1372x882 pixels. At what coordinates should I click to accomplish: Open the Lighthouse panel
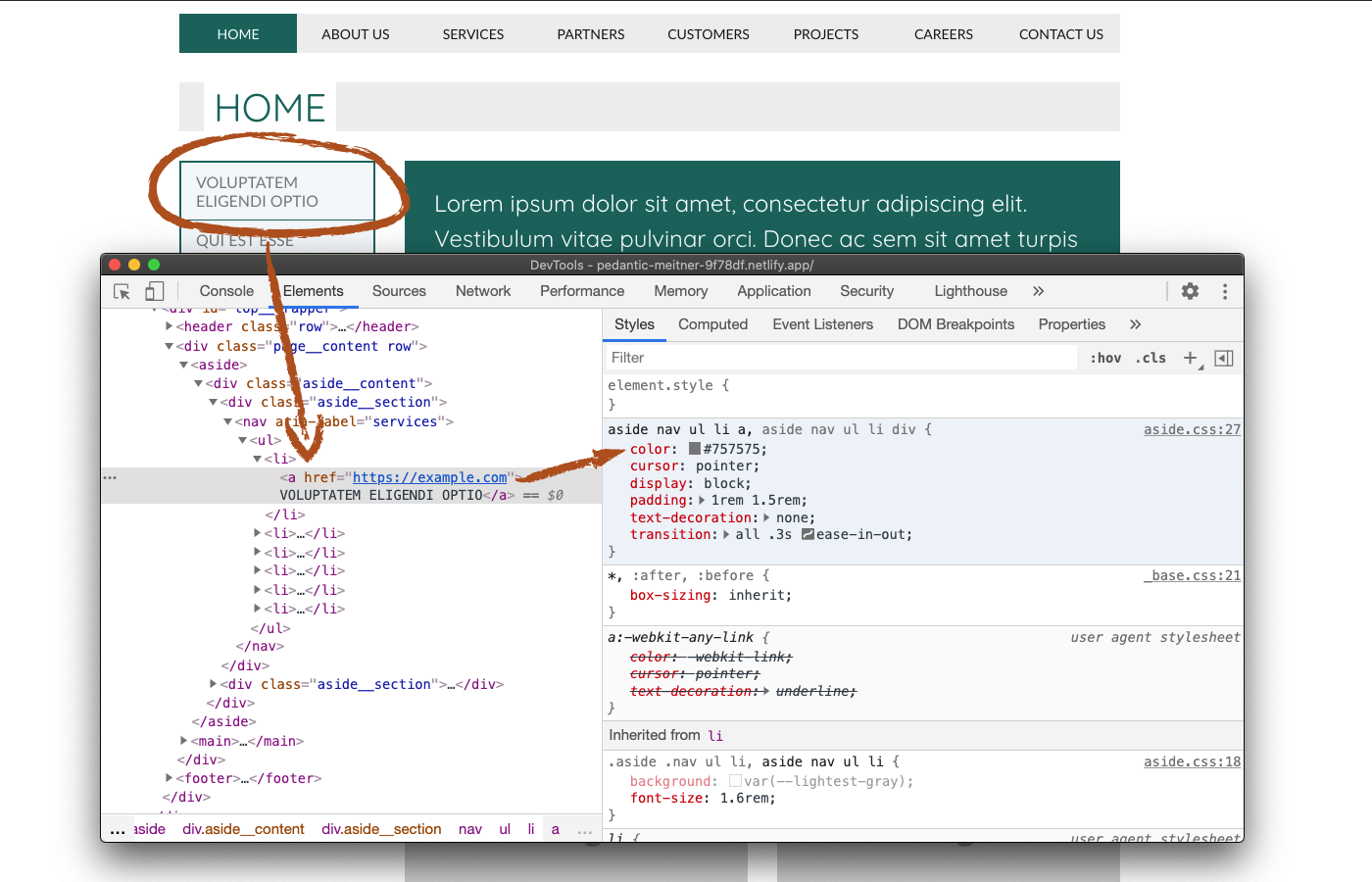(x=971, y=291)
